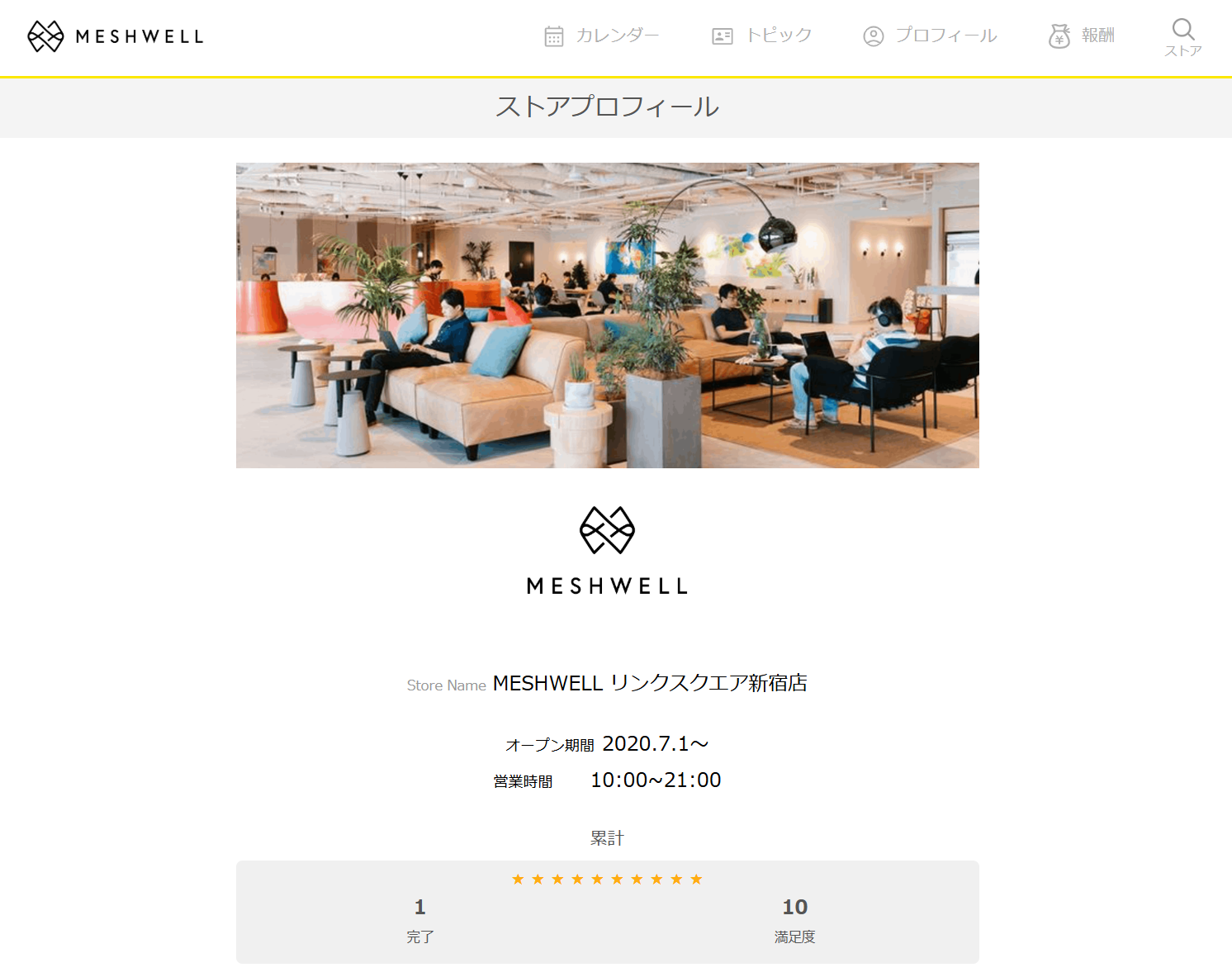Click the ストア label under the search icon
The height and width of the screenshot is (977, 1232).
(x=1183, y=51)
